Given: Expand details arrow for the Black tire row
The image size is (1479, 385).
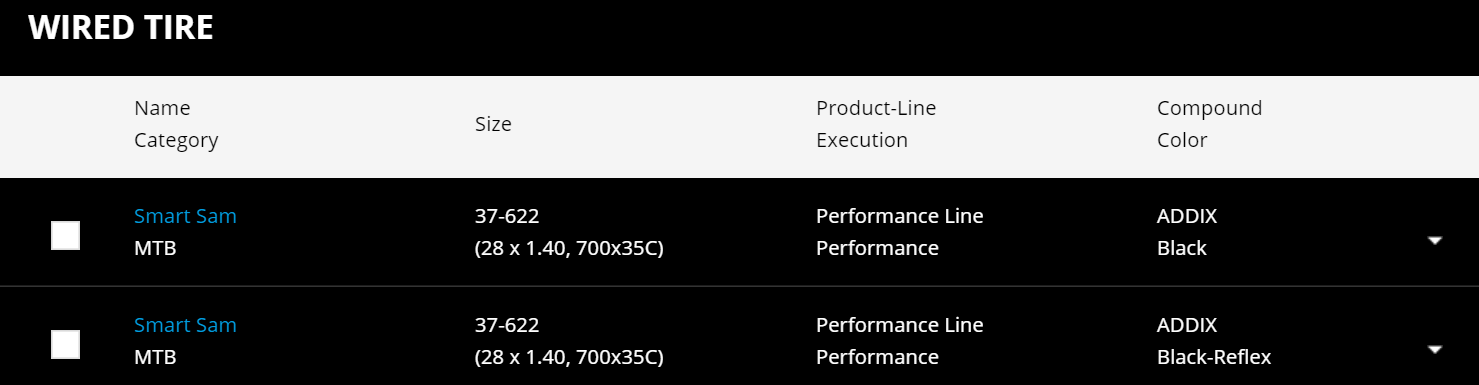Looking at the screenshot, I should [1435, 240].
